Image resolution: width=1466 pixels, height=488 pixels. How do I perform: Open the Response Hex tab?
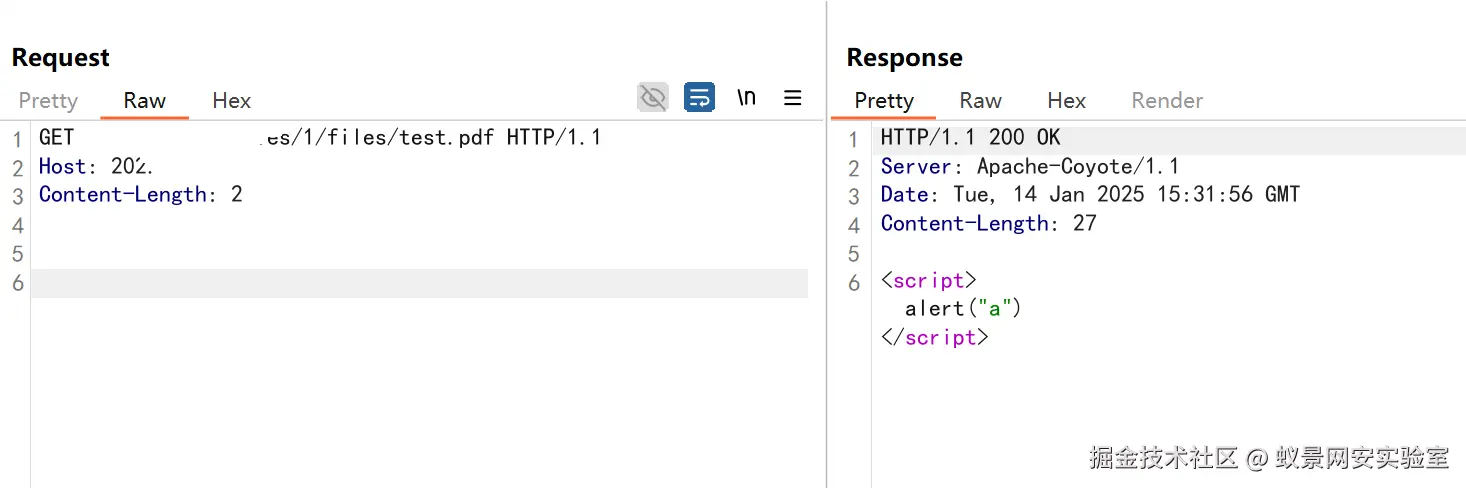(x=1066, y=100)
